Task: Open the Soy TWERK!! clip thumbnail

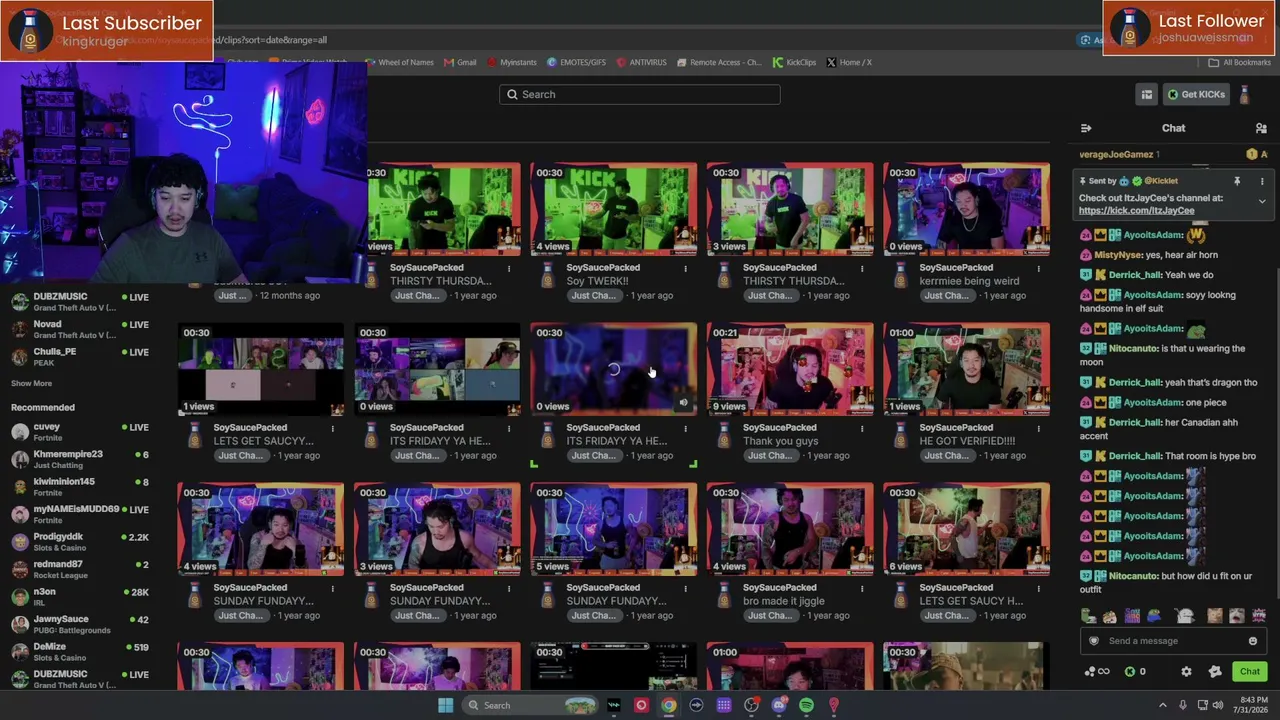Action: pyautogui.click(x=613, y=209)
